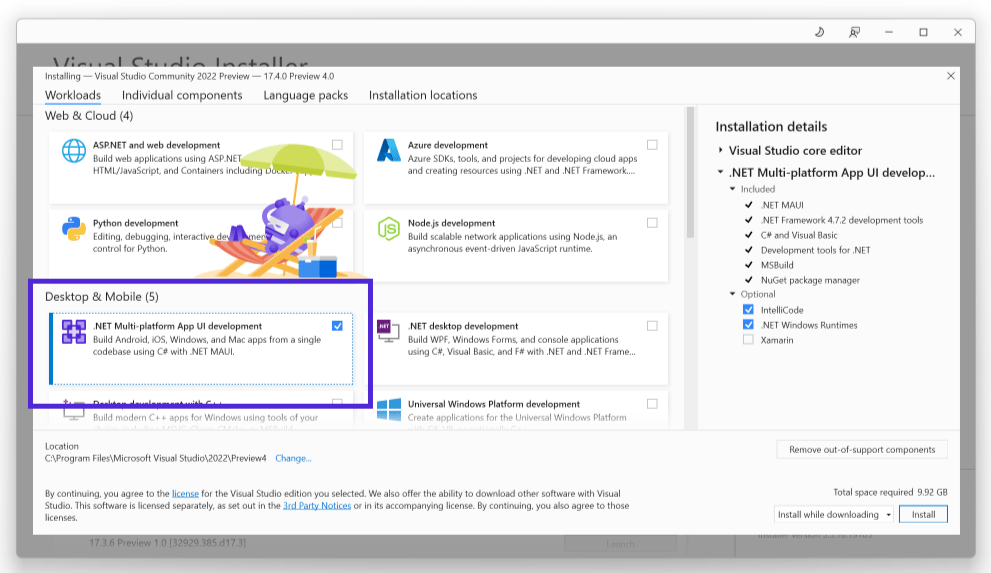Click the Python development logo icon

74,229
